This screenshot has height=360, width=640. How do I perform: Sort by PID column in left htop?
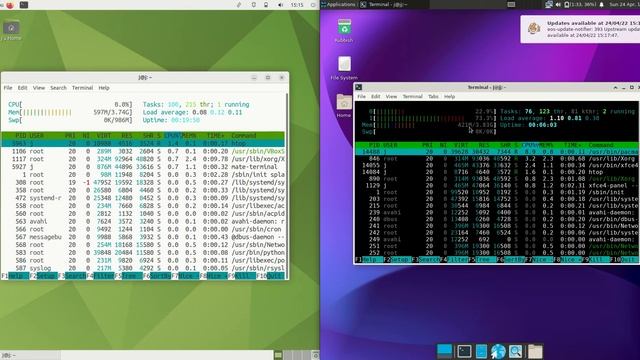(x=20, y=136)
